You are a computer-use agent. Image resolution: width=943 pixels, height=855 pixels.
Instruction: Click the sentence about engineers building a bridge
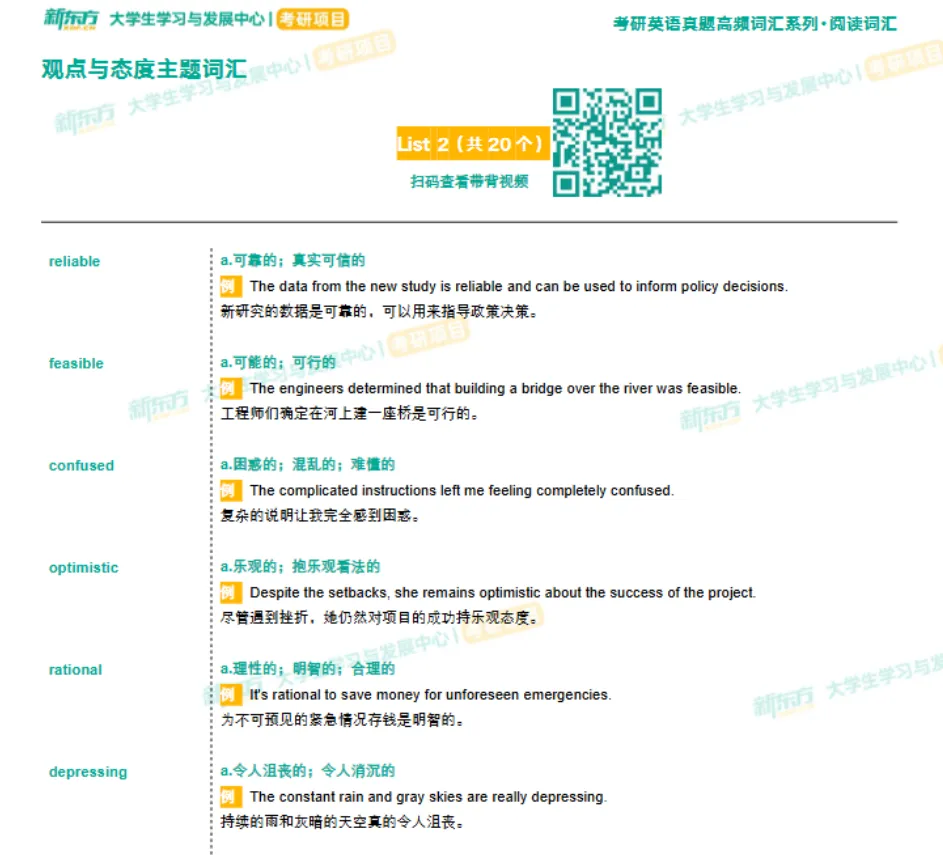pyautogui.click(x=496, y=388)
